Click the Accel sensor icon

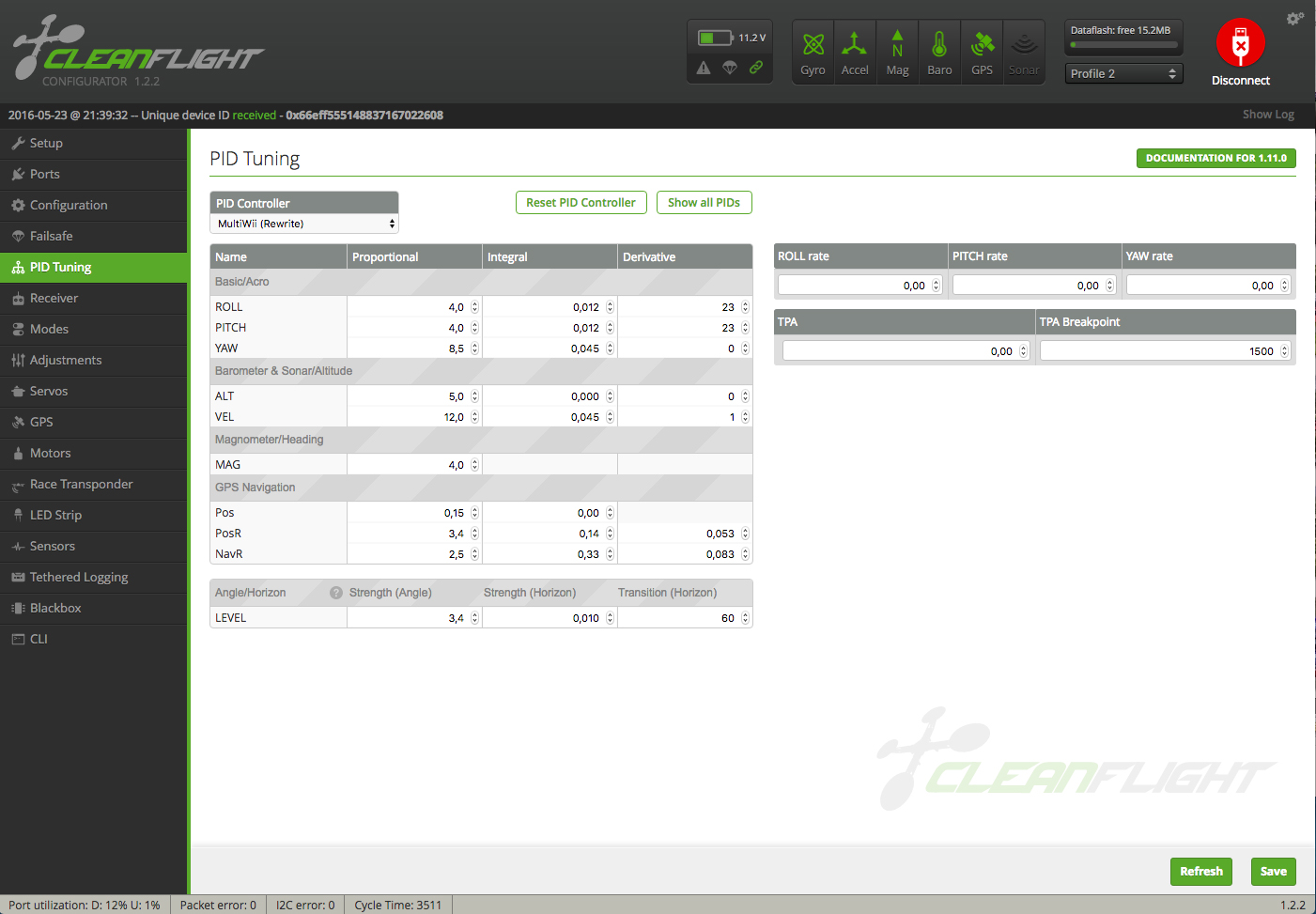[x=854, y=44]
